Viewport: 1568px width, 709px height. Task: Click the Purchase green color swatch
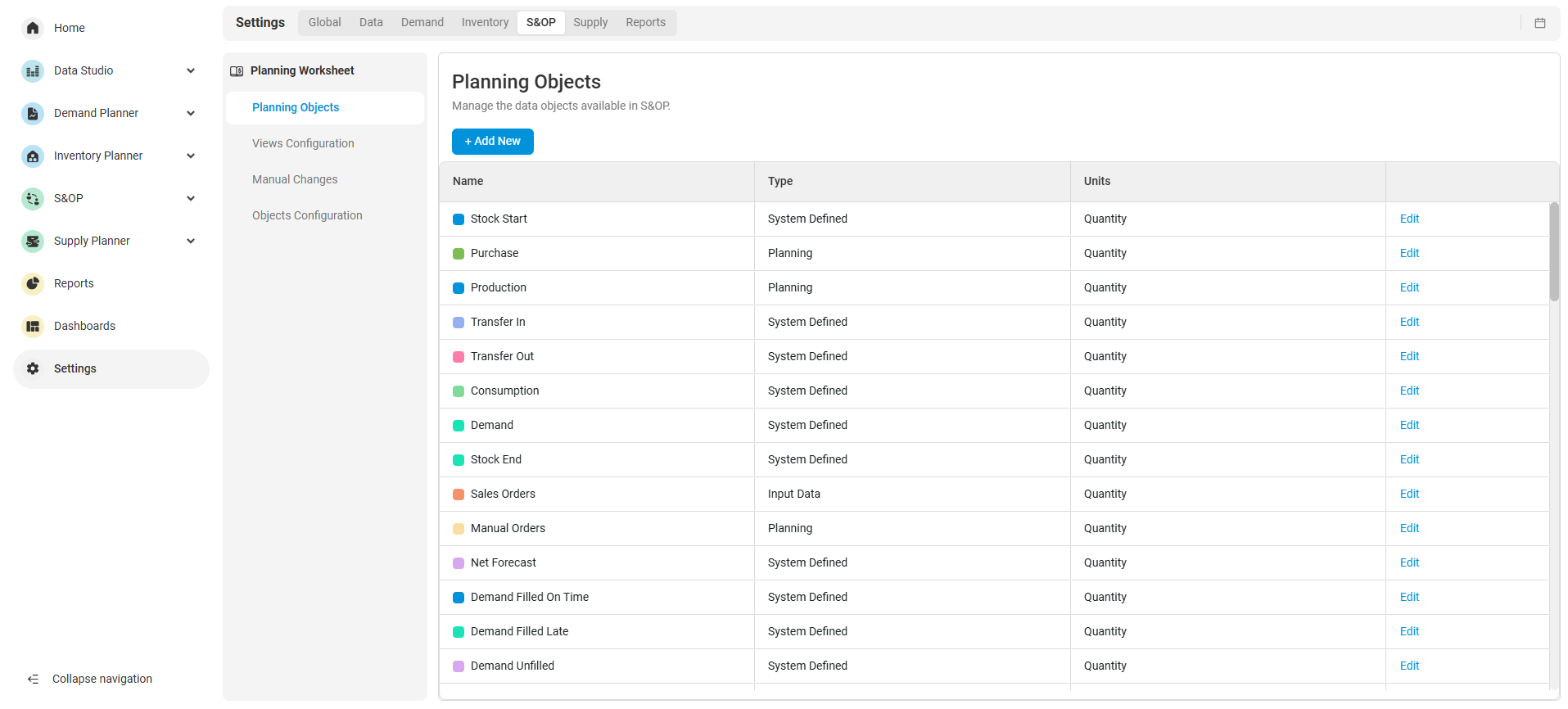[x=459, y=254]
